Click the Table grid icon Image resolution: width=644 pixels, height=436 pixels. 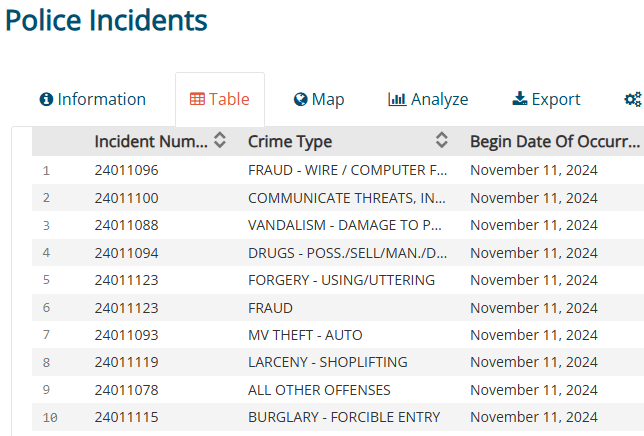(197, 99)
